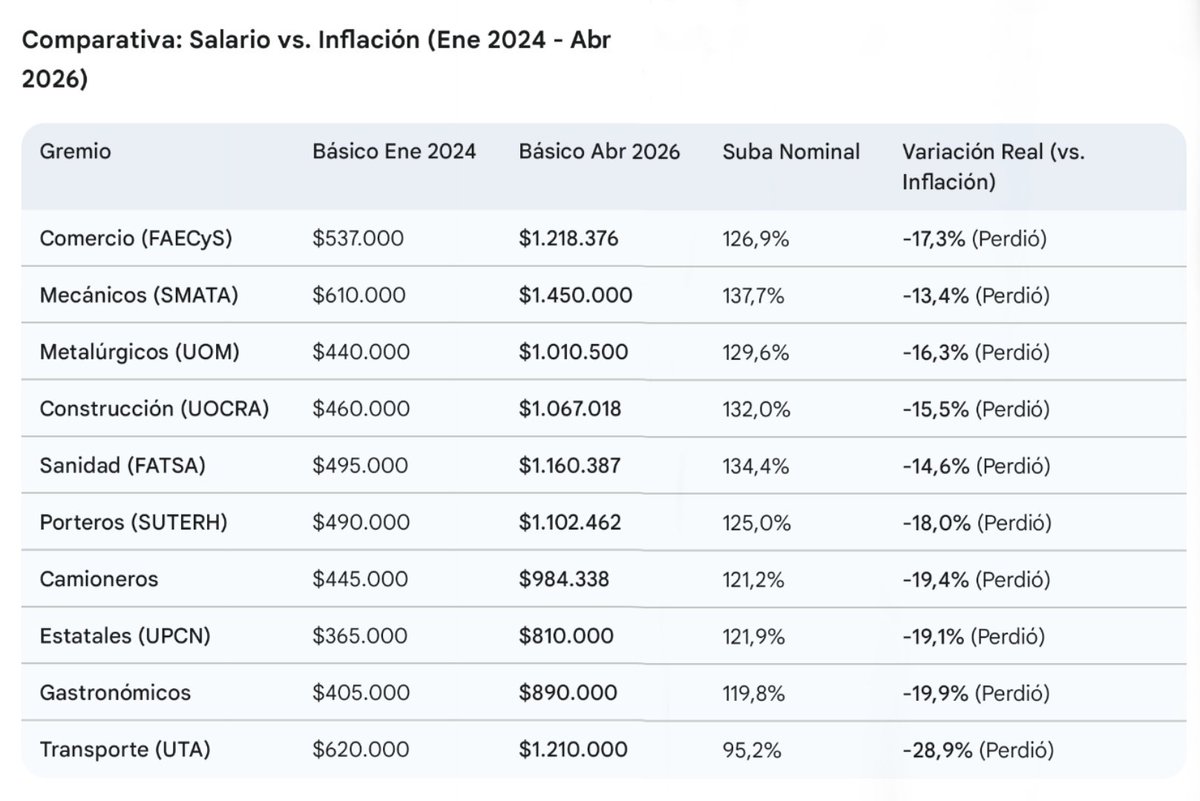Select the Gastronómicos row label
The width and height of the screenshot is (1200, 801).
115,692
